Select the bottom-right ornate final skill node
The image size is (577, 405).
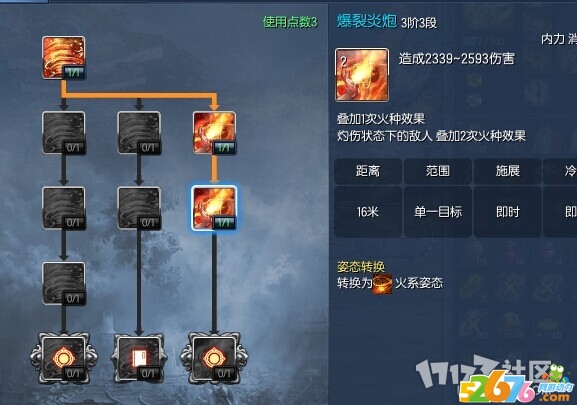tap(214, 359)
